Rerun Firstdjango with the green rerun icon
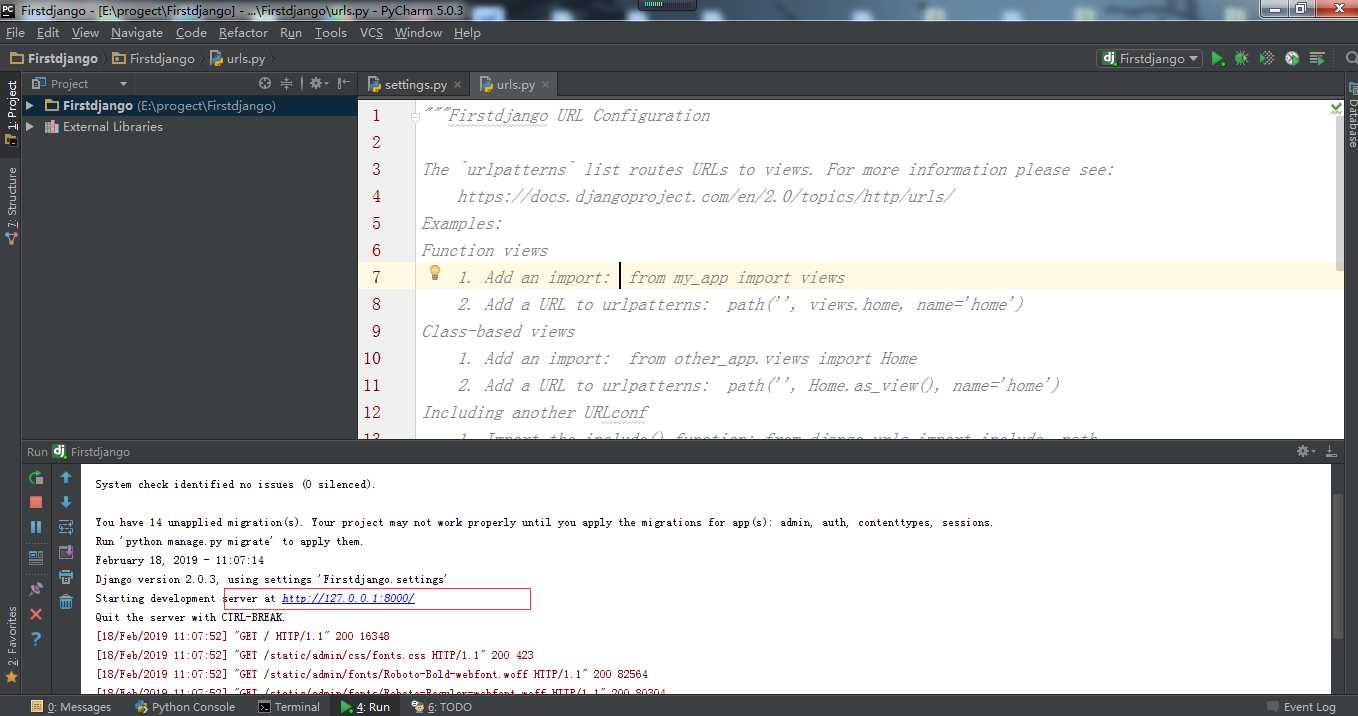The image size is (1358, 716). tap(36, 478)
